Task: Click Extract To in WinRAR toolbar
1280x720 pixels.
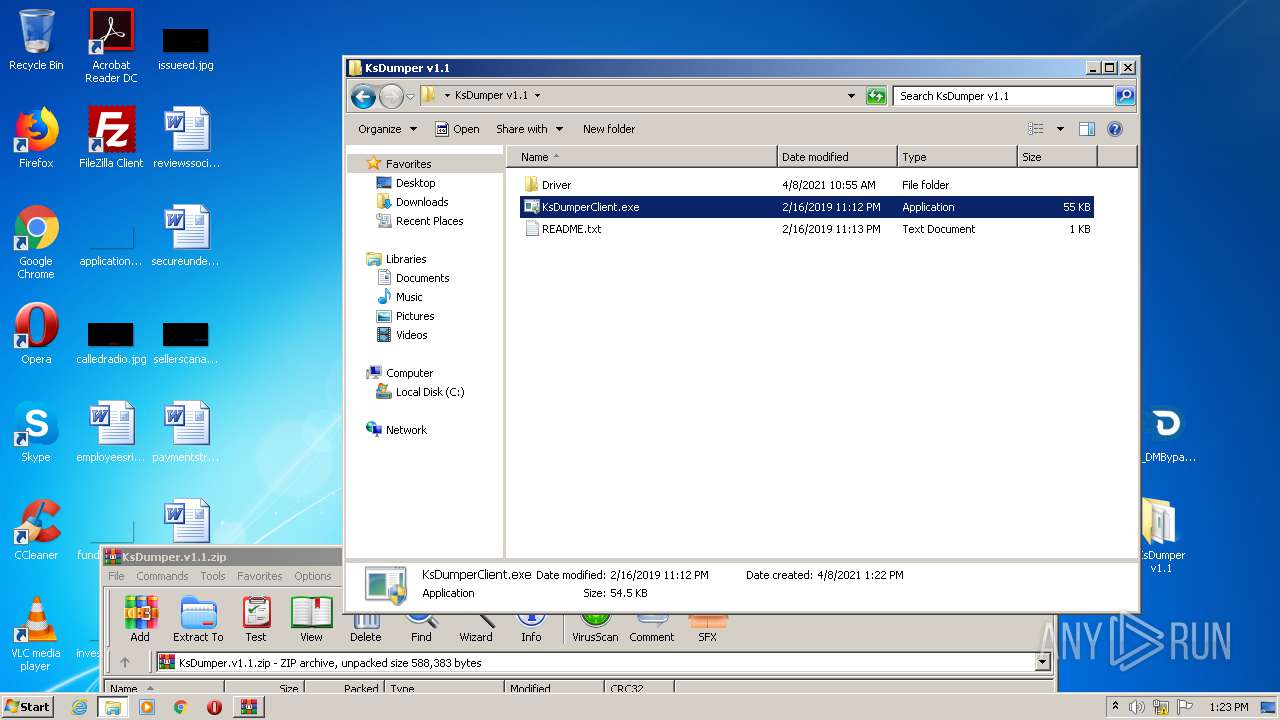Action: [x=198, y=619]
